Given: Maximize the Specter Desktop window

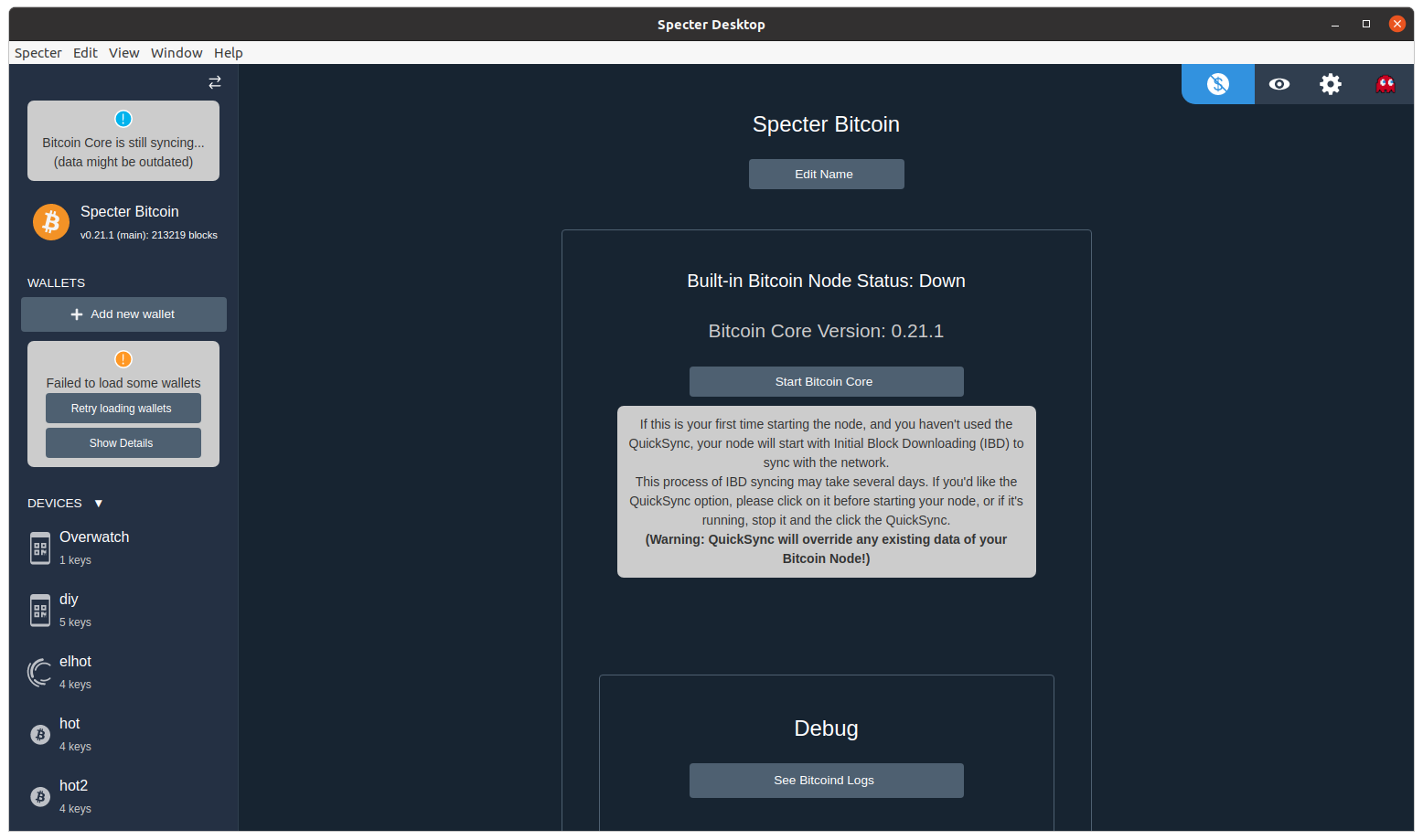Looking at the screenshot, I should [1366, 25].
